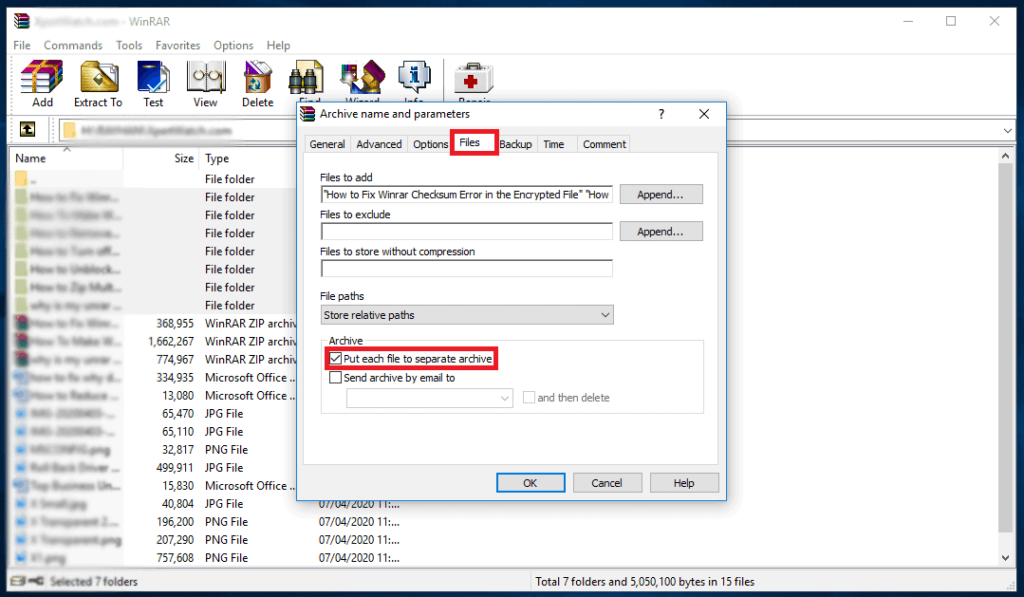This screenshot has height=597, width=1024.
Task: Select the file sized 774,967
Action: pyautogui.click(x=154, y=359)
